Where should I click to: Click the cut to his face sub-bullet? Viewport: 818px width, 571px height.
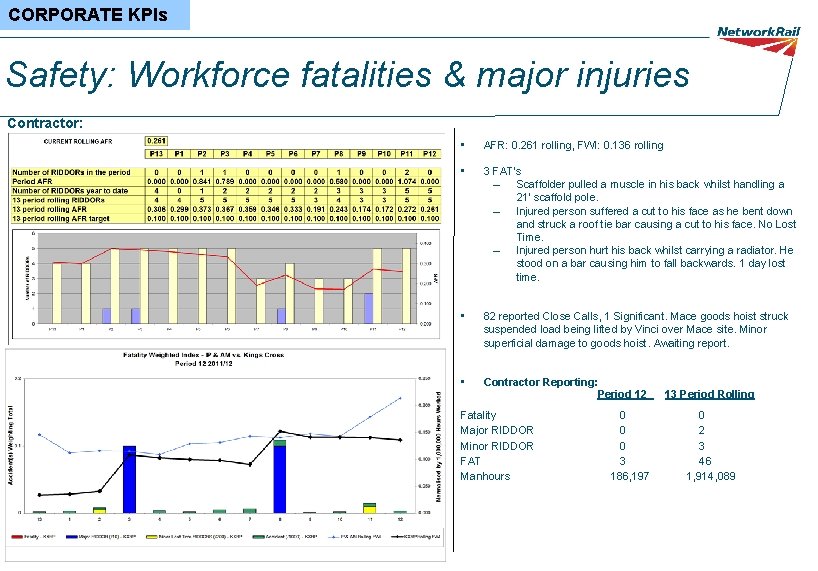(x=656, y=224)
